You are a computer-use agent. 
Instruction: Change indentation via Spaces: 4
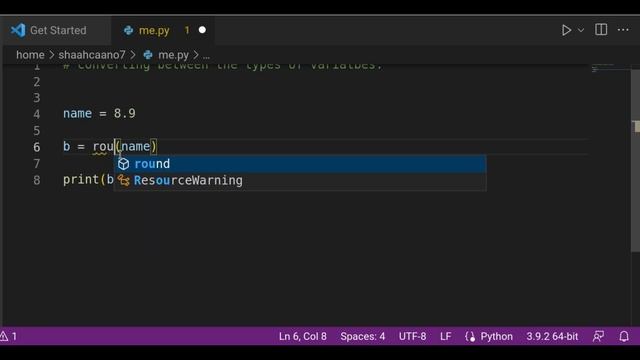(362, 336)
